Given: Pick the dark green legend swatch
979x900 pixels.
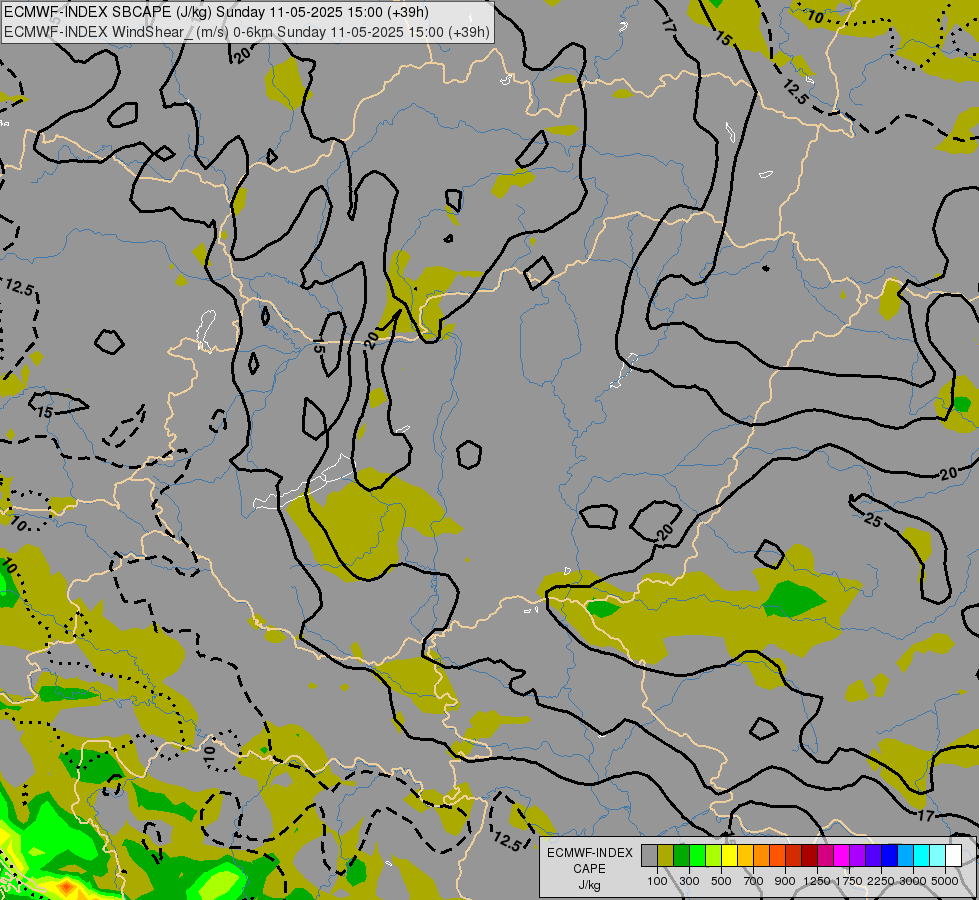Looking at the screenshot, I should (681, 855).
